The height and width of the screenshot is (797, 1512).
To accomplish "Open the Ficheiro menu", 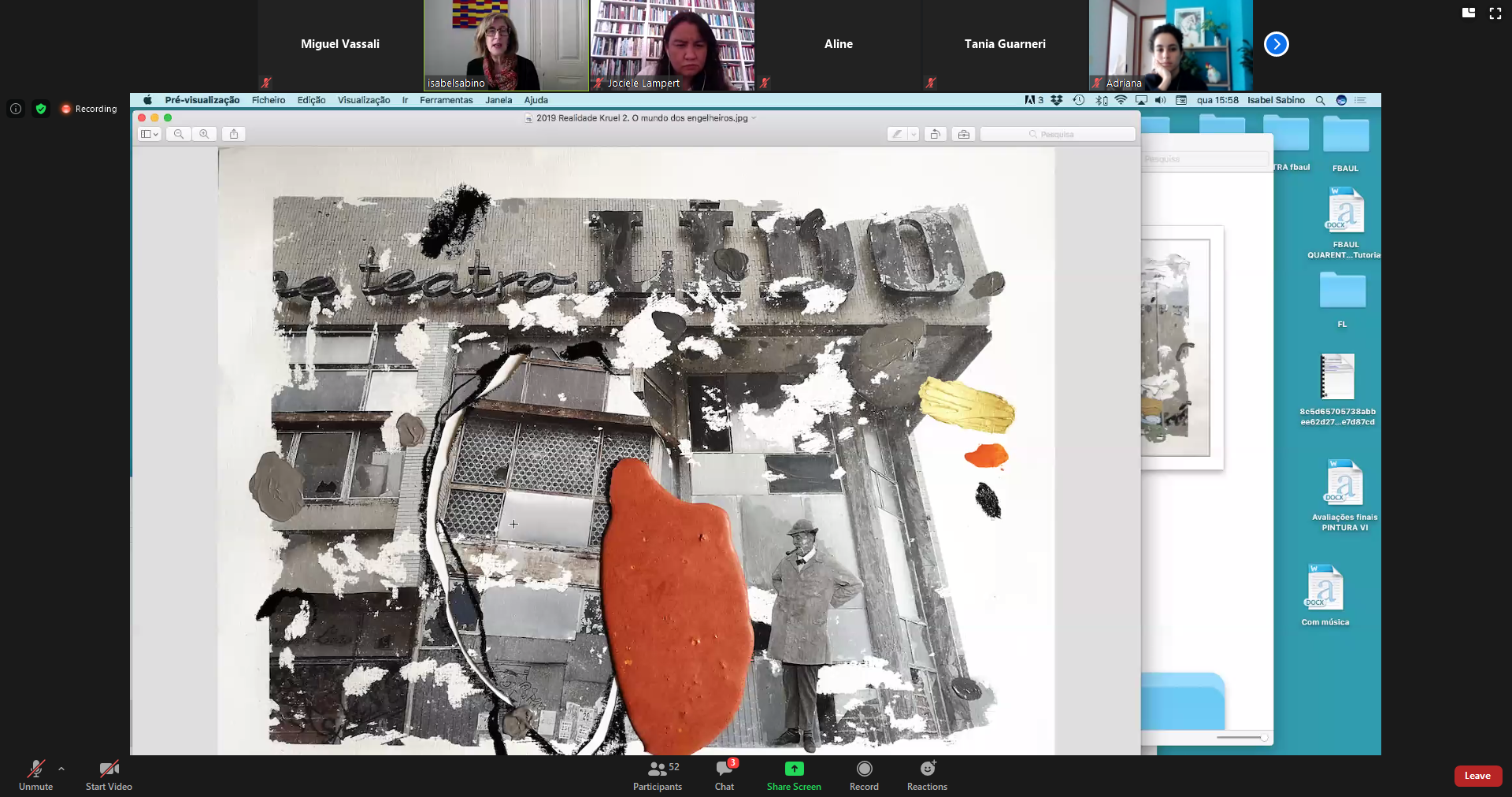I will click(x=269, y=100).
